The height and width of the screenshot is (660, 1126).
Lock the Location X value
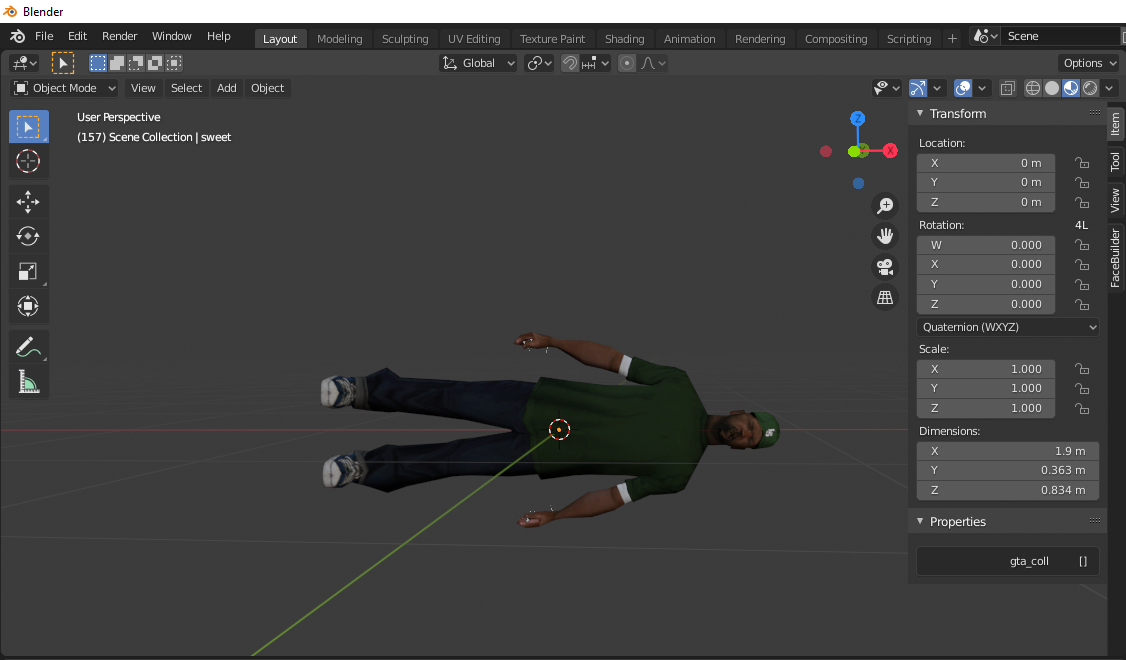(x=1081, y=163)
